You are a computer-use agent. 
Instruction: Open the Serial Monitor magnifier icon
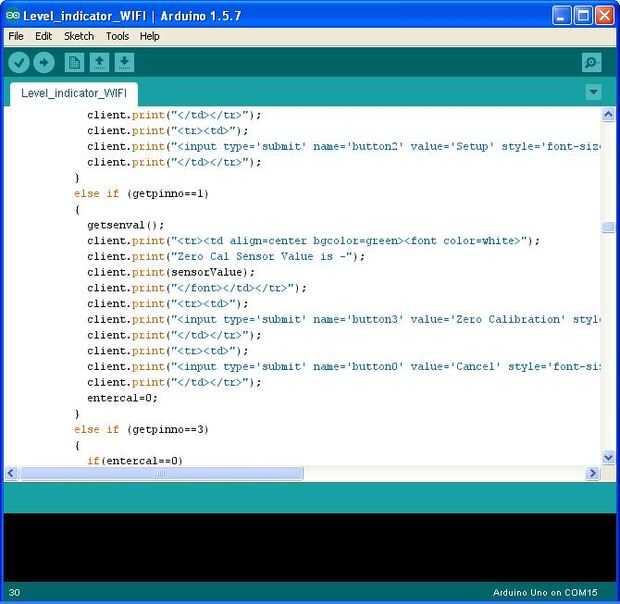(592, 62)
